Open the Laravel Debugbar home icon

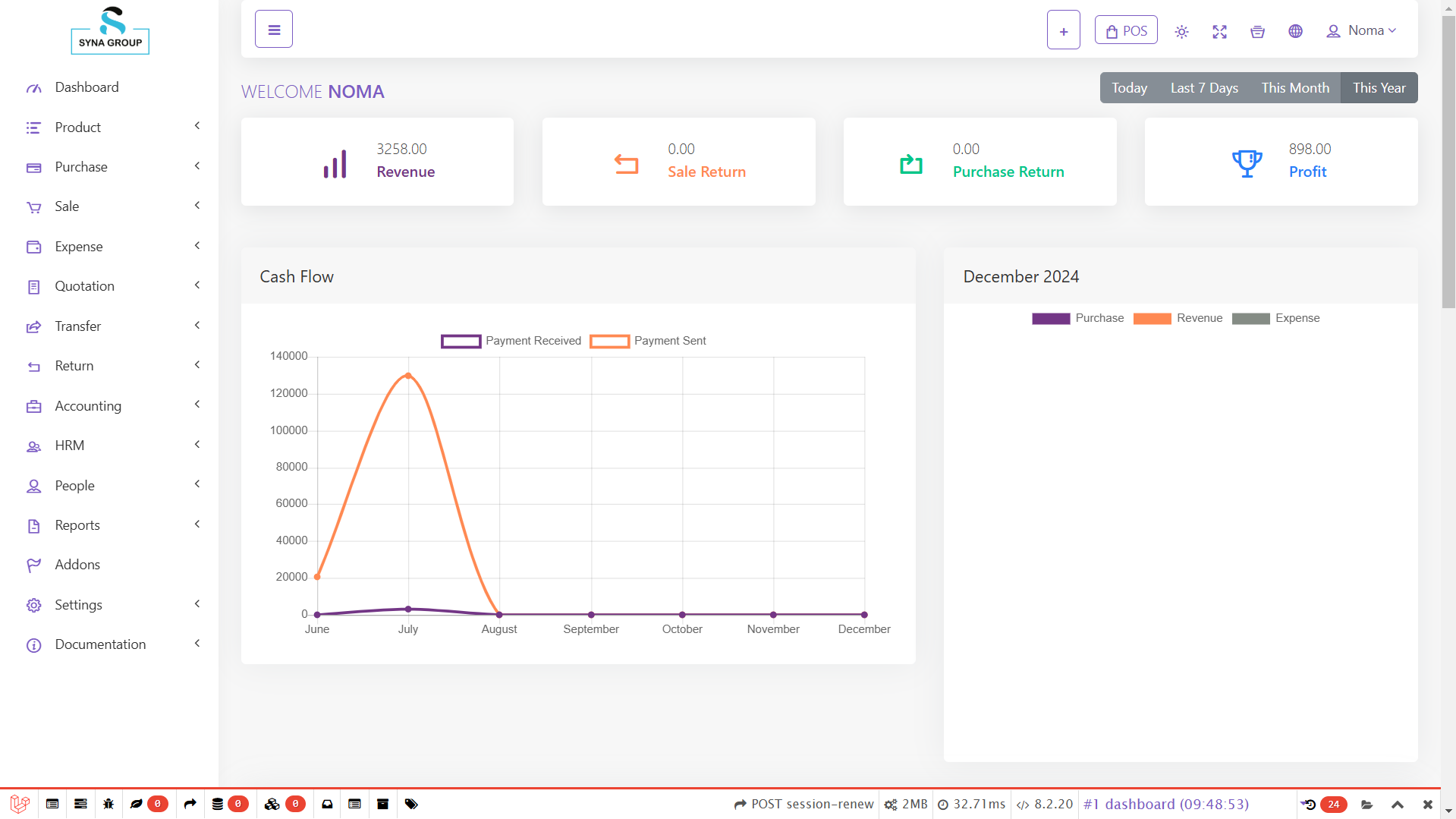(x=19, y=804)
